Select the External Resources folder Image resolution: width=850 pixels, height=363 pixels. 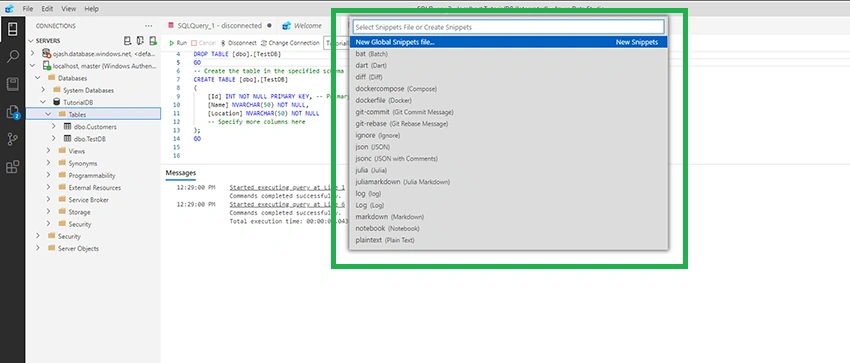pos(94,187)
